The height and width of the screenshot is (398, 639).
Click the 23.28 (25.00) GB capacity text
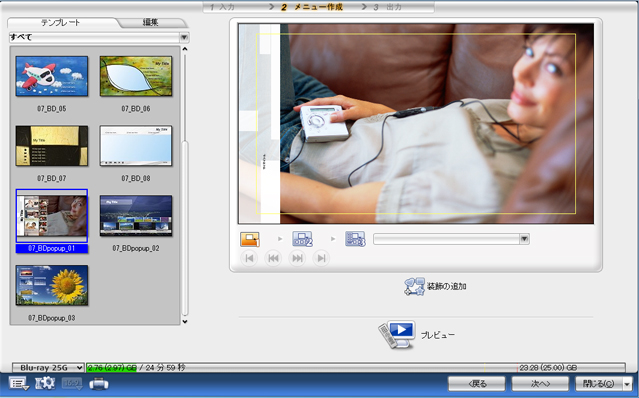[x=548, y=368]
